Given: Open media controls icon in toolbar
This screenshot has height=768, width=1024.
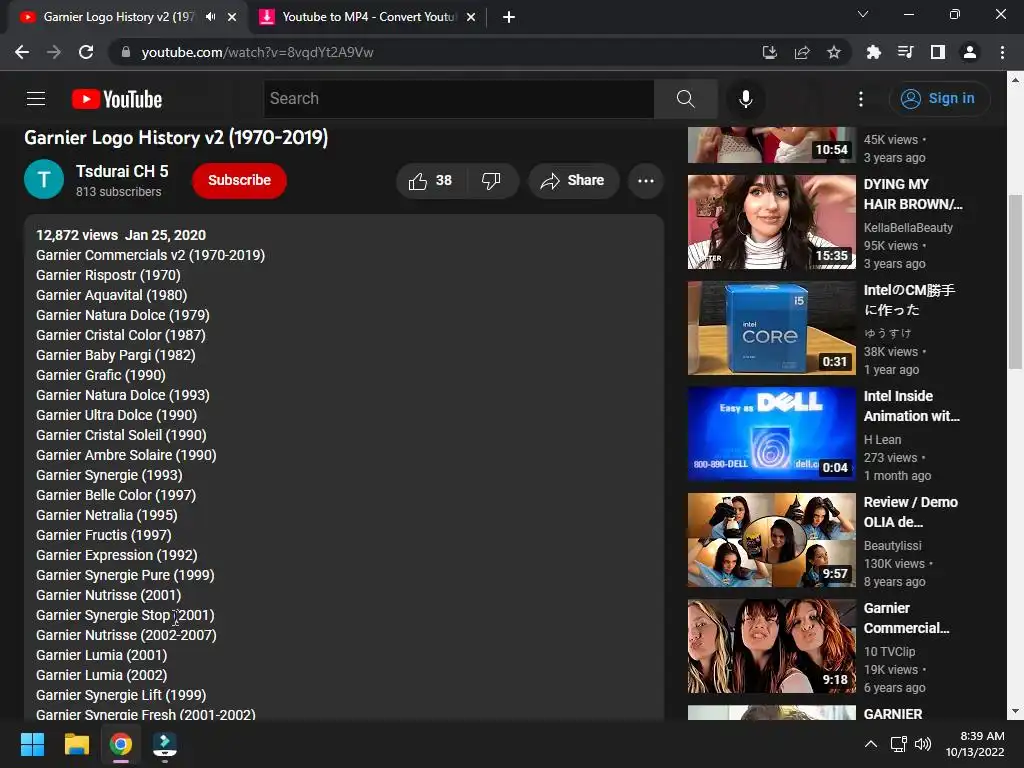Looking at the screenshot, I should pos(905,52).
